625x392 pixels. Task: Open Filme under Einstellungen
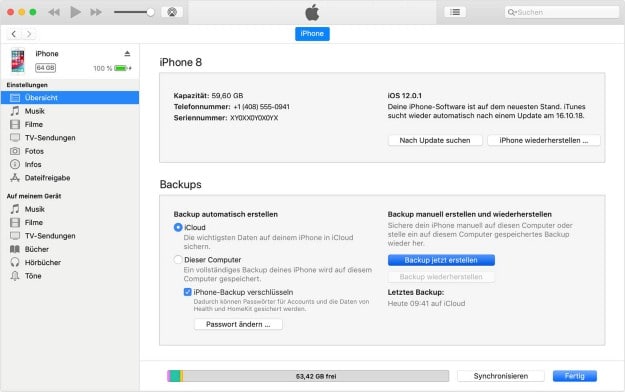(x=70, y=124)
